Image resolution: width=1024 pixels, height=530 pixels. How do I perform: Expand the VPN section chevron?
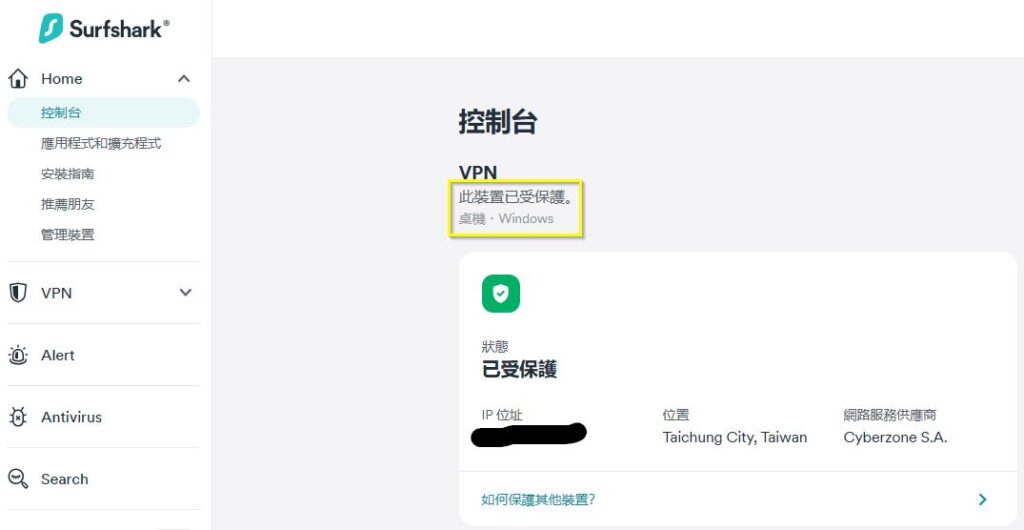(x=185, y=293)
